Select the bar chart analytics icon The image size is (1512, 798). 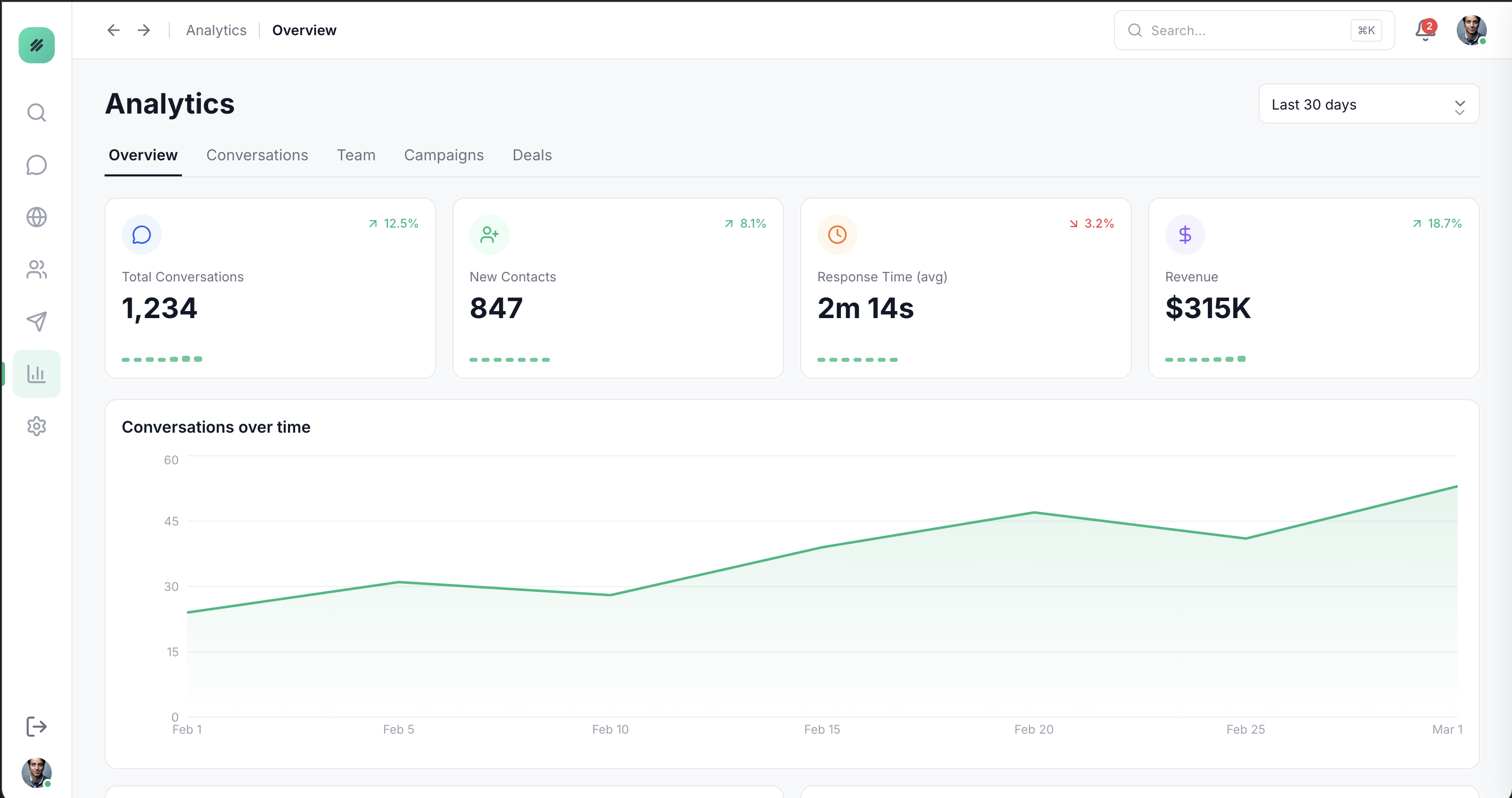pos(36,373)
